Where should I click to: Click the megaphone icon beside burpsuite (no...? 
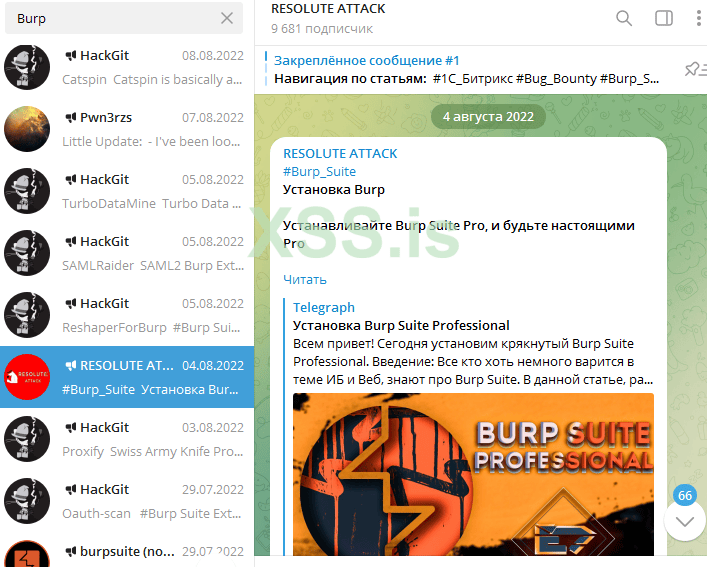(x=71, y=551)
